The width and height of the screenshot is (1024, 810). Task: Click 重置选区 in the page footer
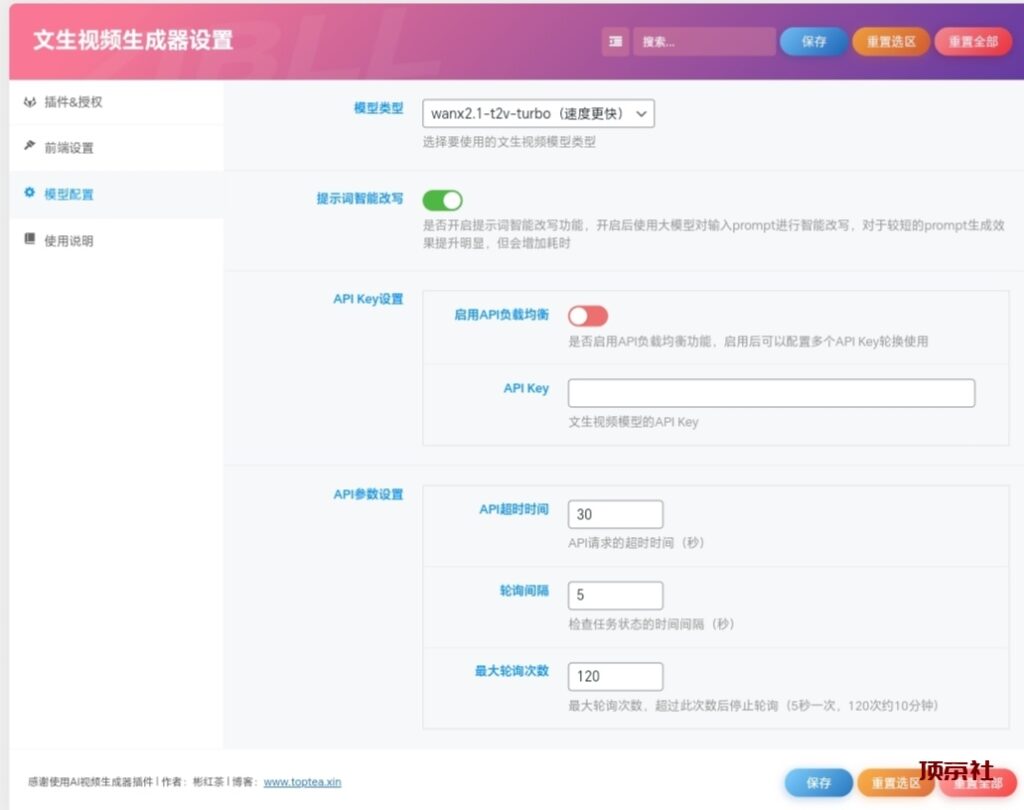click(898, 783)
